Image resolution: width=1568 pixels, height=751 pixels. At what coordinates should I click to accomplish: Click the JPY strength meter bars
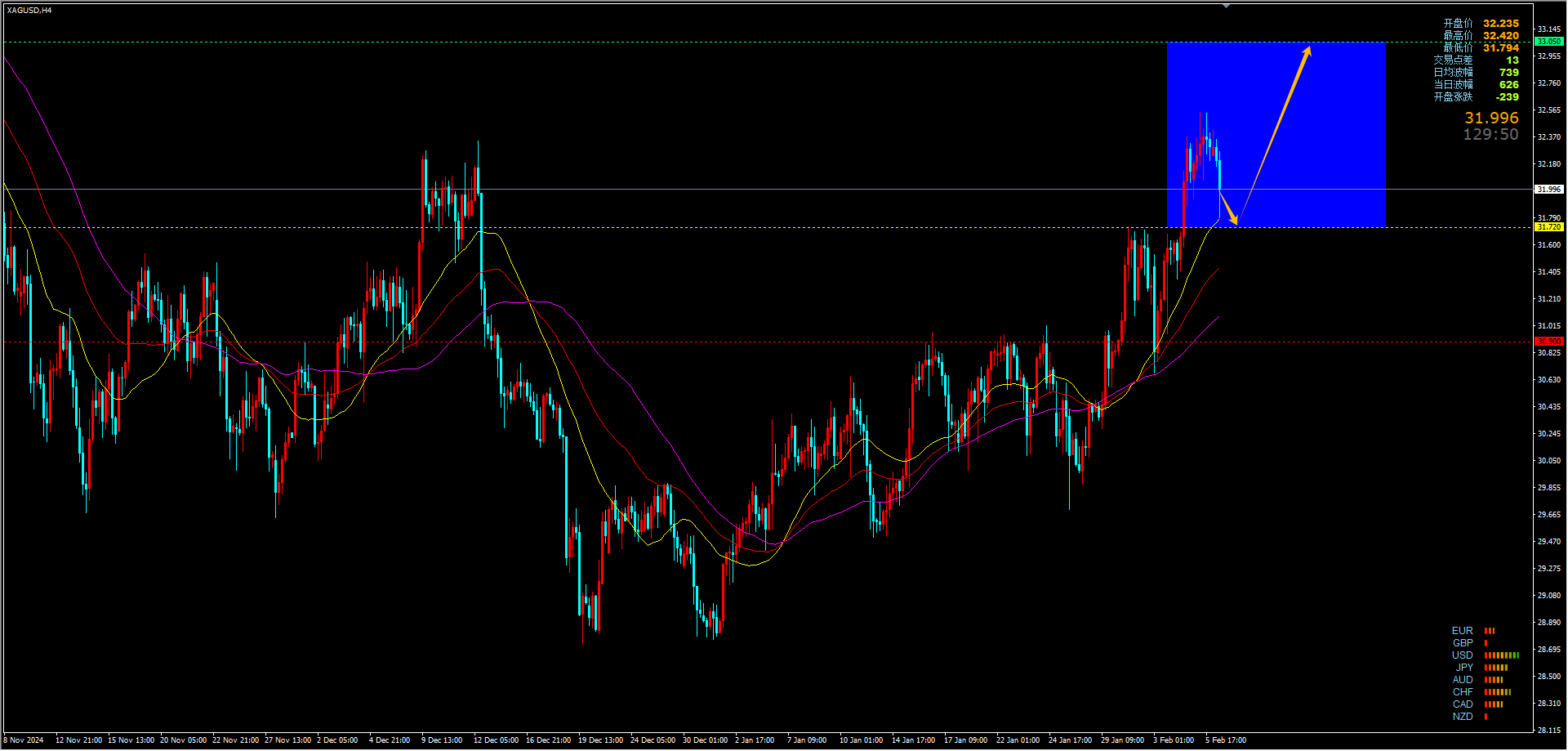(x=1496, y=668)
